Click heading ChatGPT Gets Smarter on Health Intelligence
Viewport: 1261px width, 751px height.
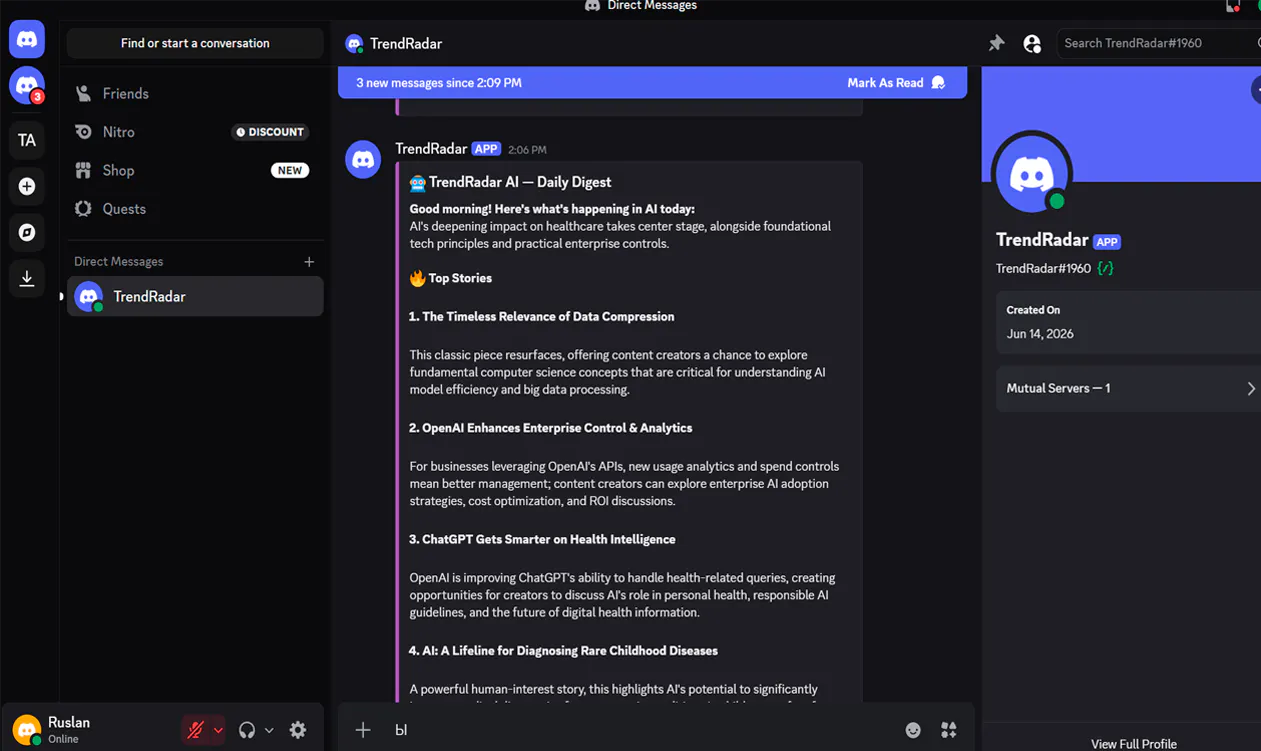point(542,539)
